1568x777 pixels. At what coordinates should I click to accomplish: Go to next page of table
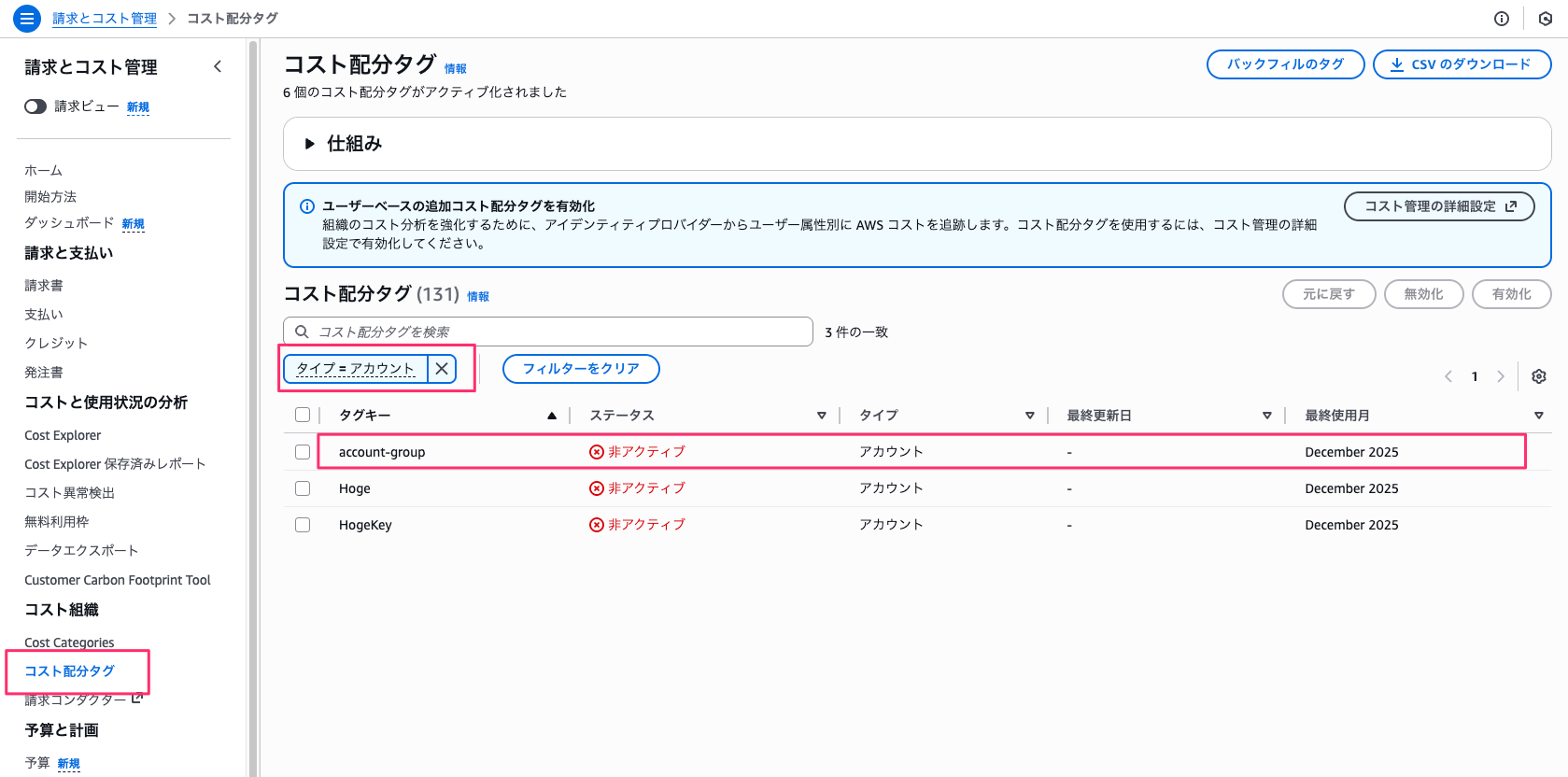1501,376
